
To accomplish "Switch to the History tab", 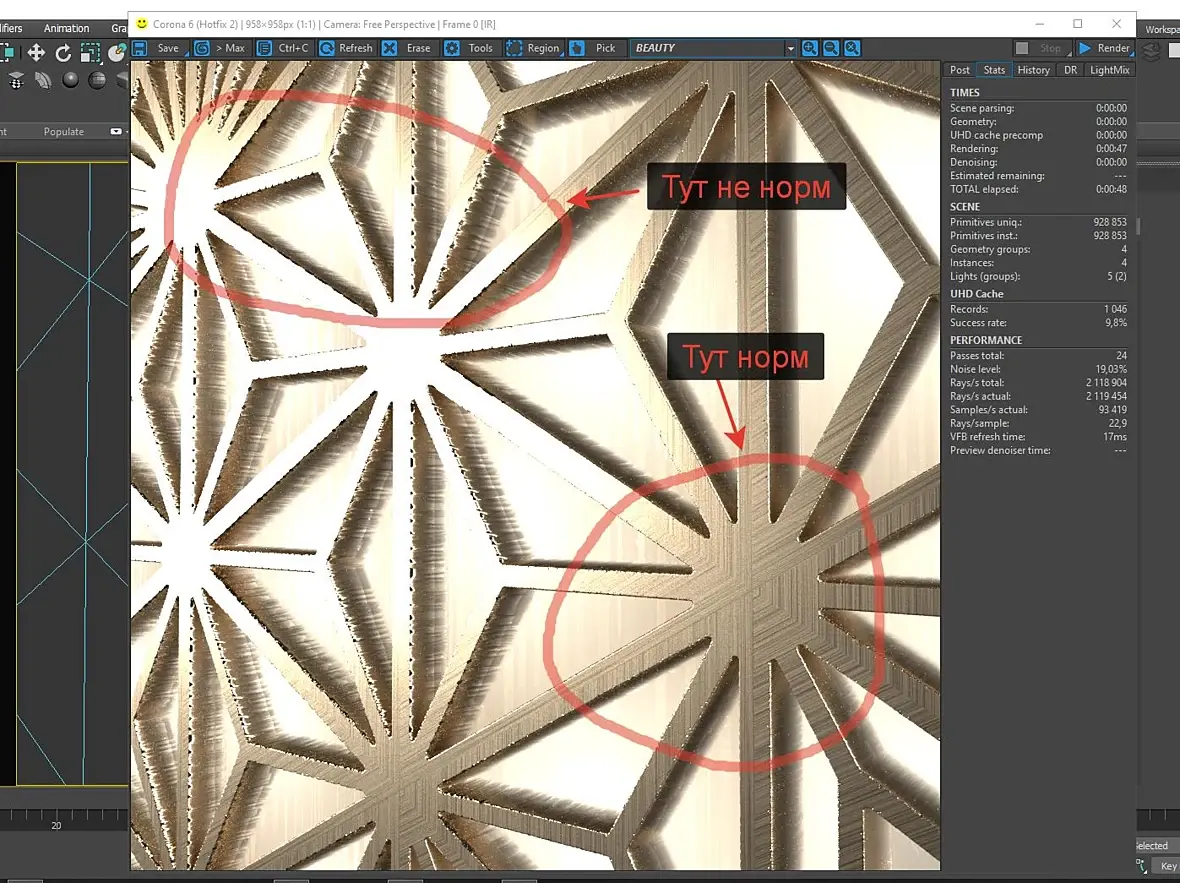I will pos(1033,70).
